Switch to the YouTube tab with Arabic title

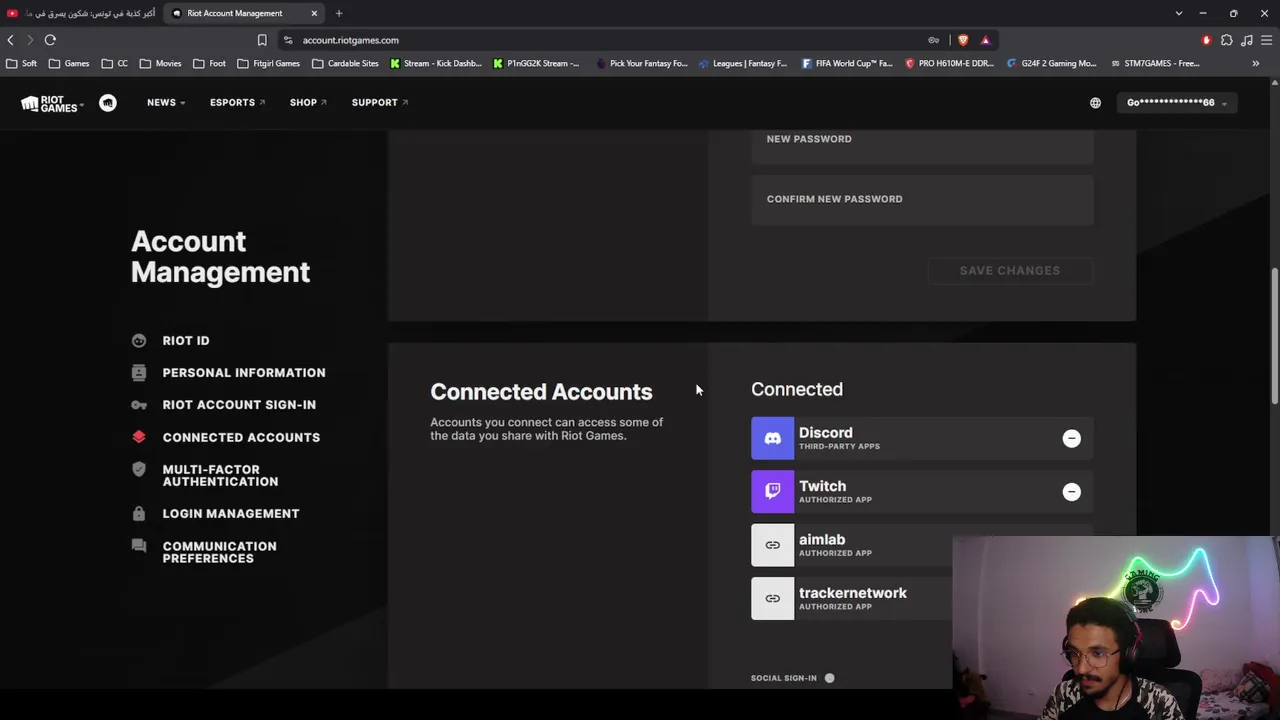coord(82,13)
